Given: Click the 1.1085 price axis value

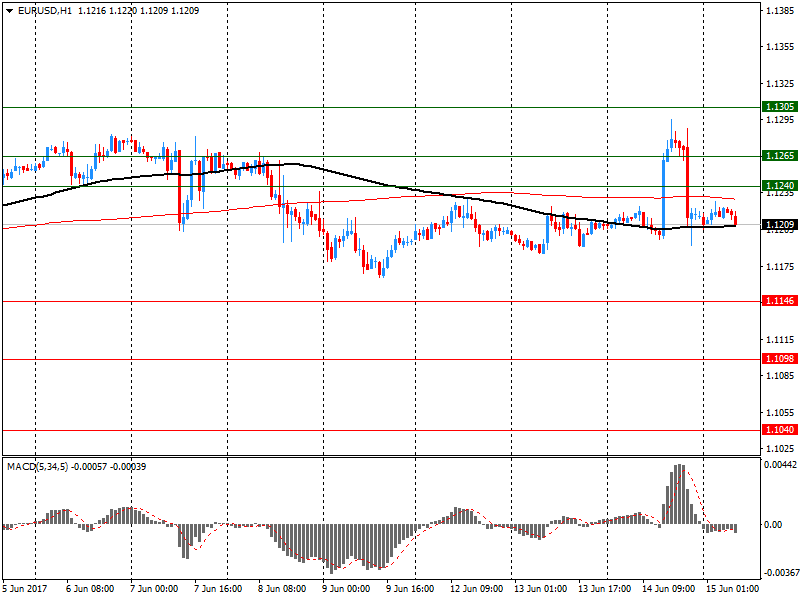Looking at the screenshot, I should [x=780, y=376].
